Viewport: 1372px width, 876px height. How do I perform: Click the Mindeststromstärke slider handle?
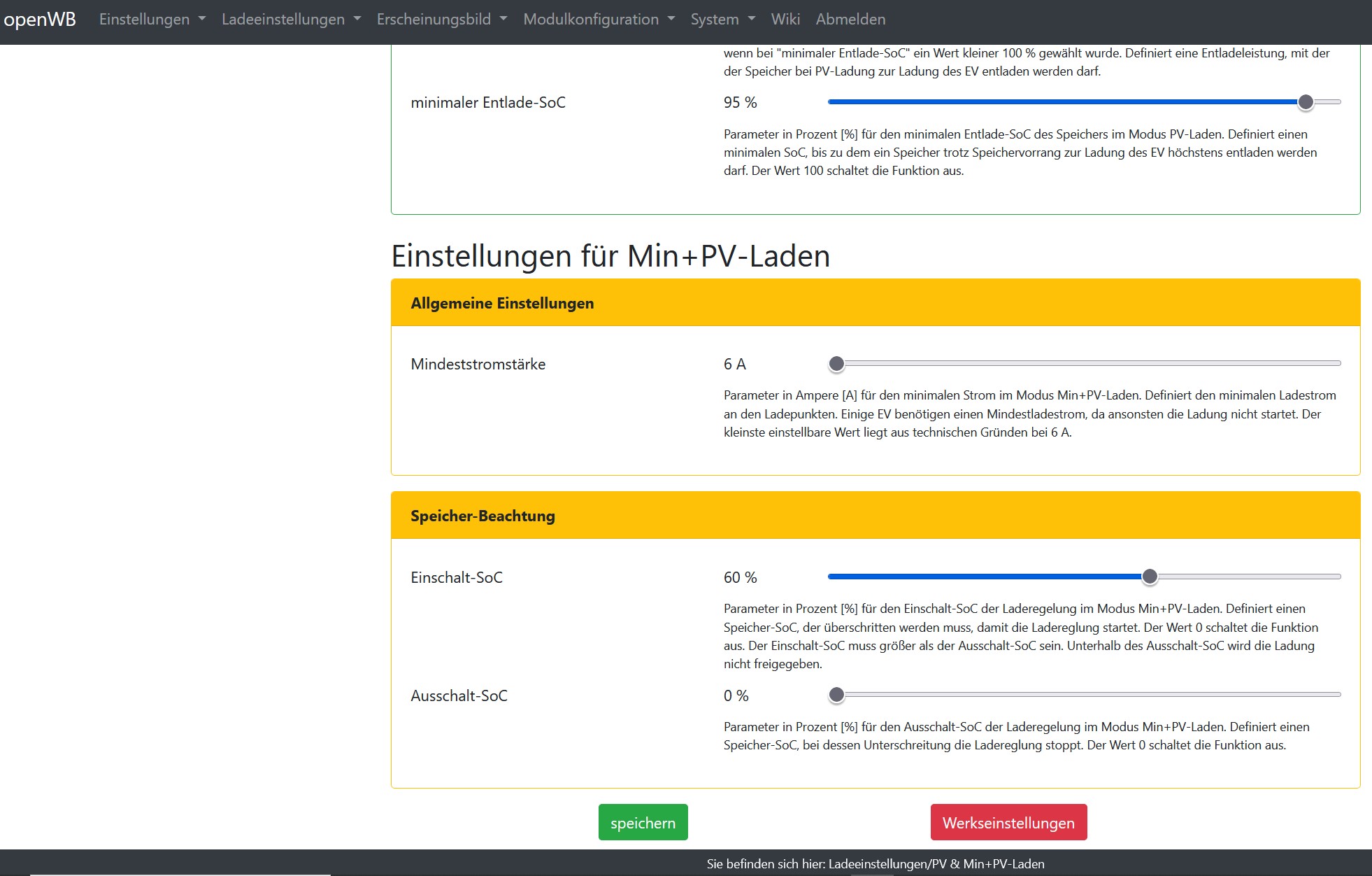click(x=836, y=364)
